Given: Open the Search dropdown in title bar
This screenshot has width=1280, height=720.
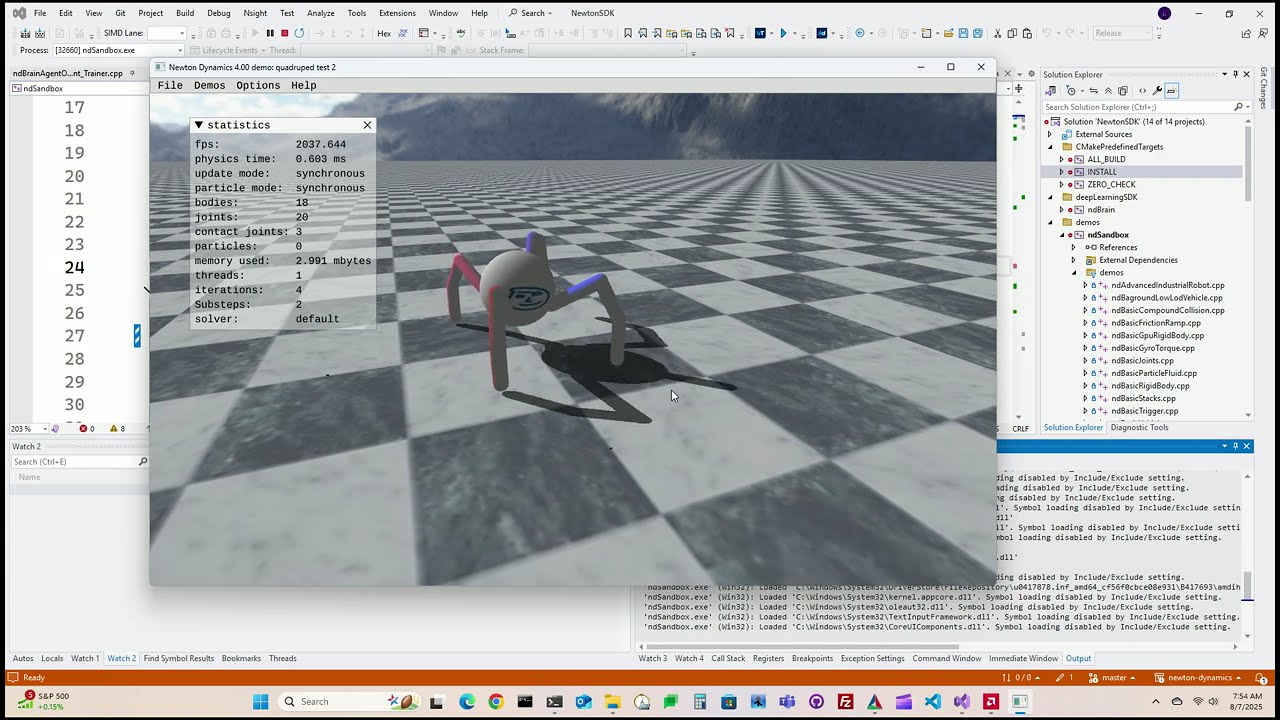Looking at the screenshot, I should click(531, 13).
